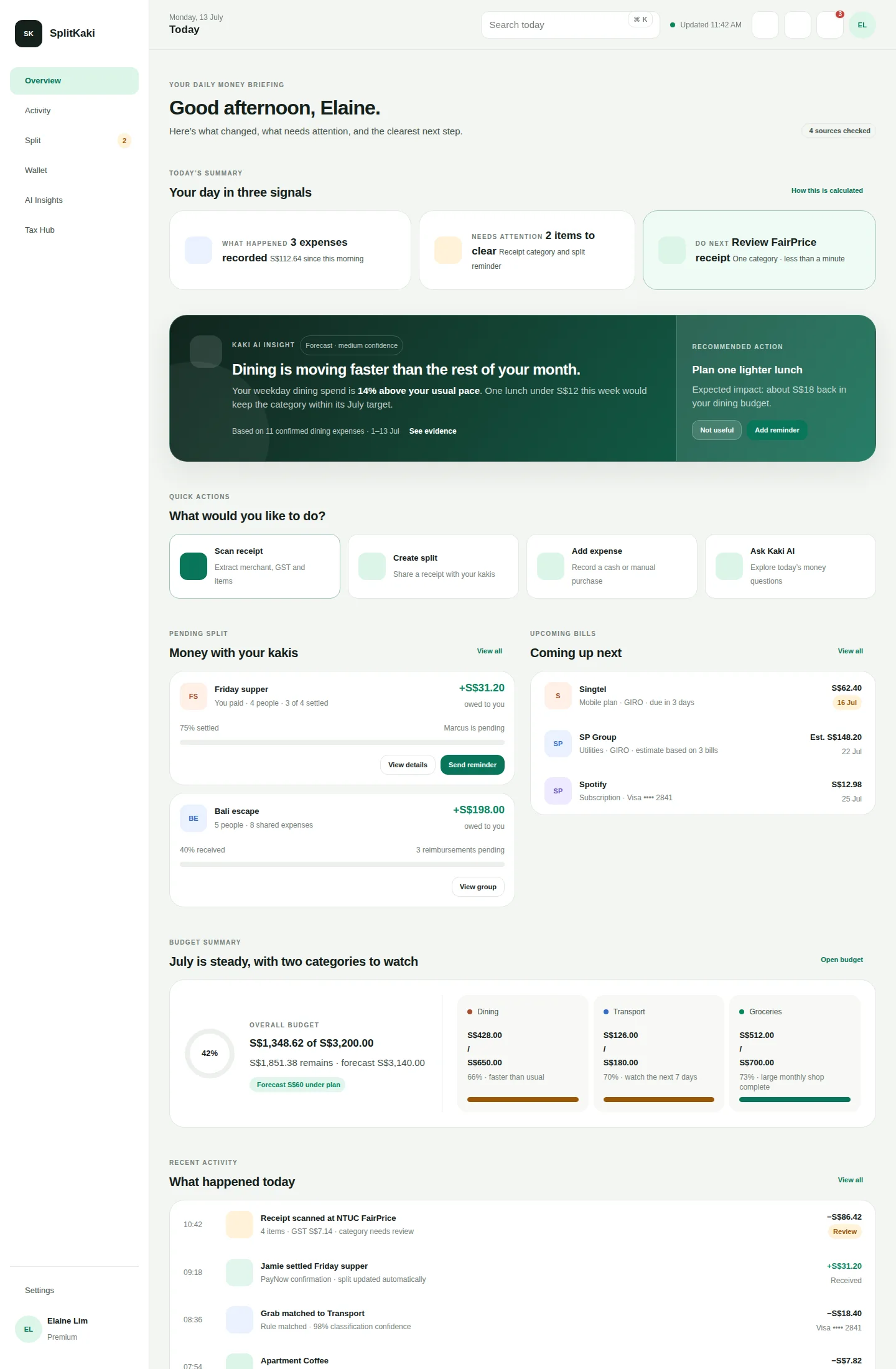Click the Review tag on FairPrice receipt
The width and height of the screenshot is (896, 1369).
click(x=845, y=1231)
